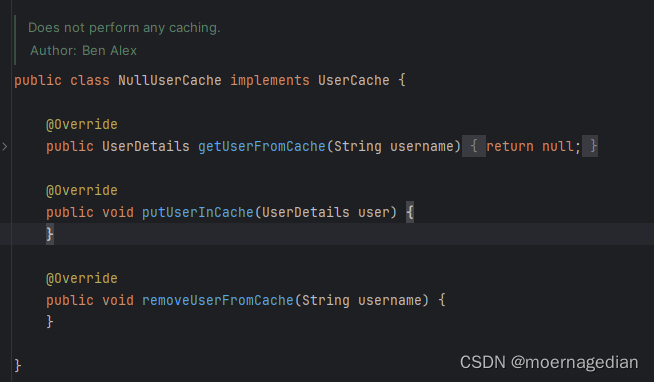The image size is (654, 382).
Task: Click the String type in removeUserFromCache parameters
Action: coord(326,300)
